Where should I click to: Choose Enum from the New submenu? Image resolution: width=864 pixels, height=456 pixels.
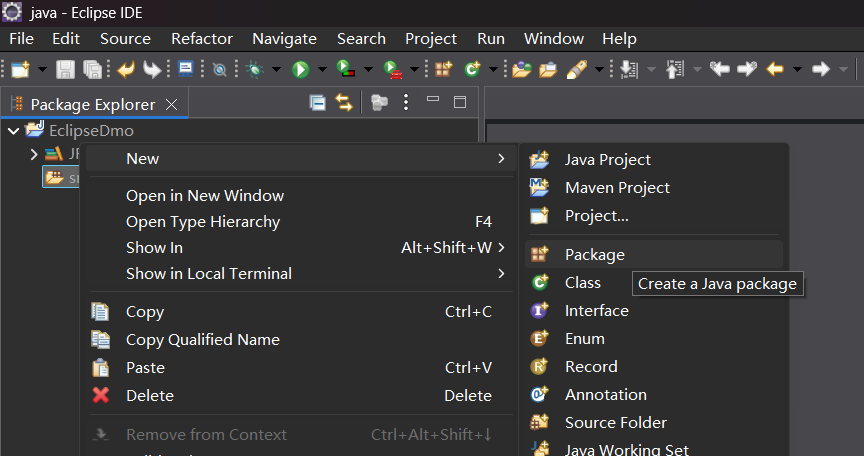point(654,339)
